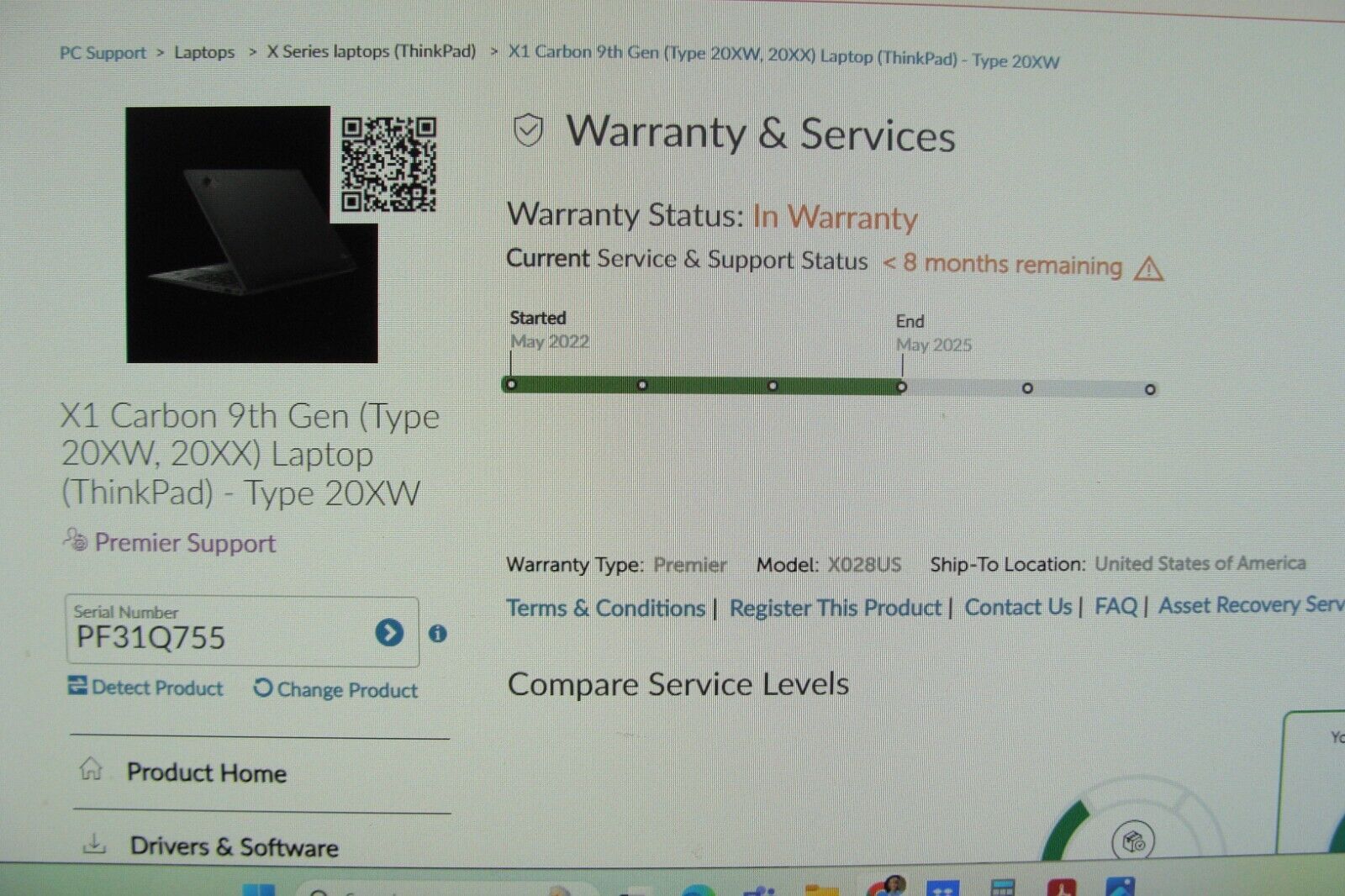Open the Contact Us link
1345x896 pixels.
(x=1018, y=607)
